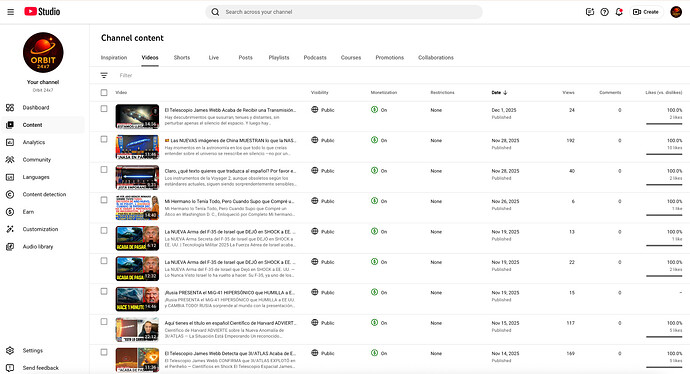Click the Content detection icon
The height and width of the screenshot is (374, 690).
tap(10, 194)
